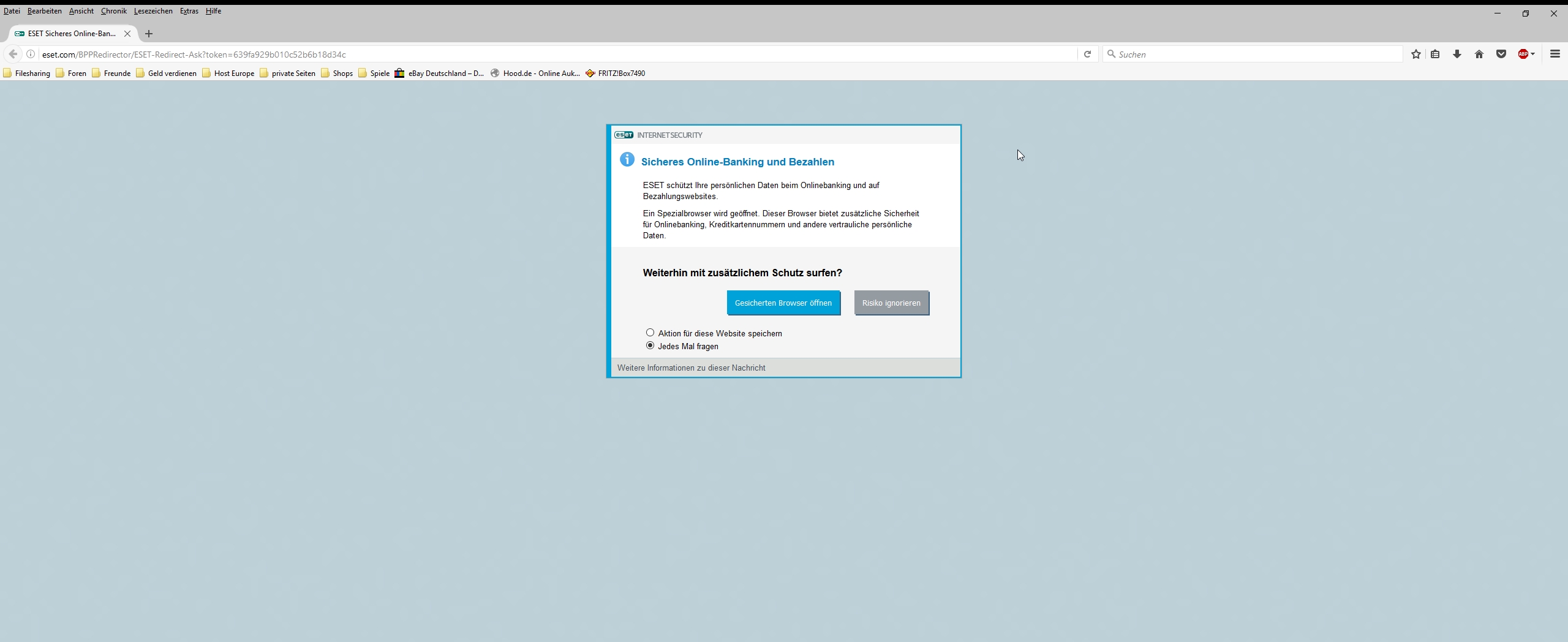The image size is (1568, 642).
Task: Select 'Aktion für diese Website speichern' radio
Action: [x=650, y=333]
